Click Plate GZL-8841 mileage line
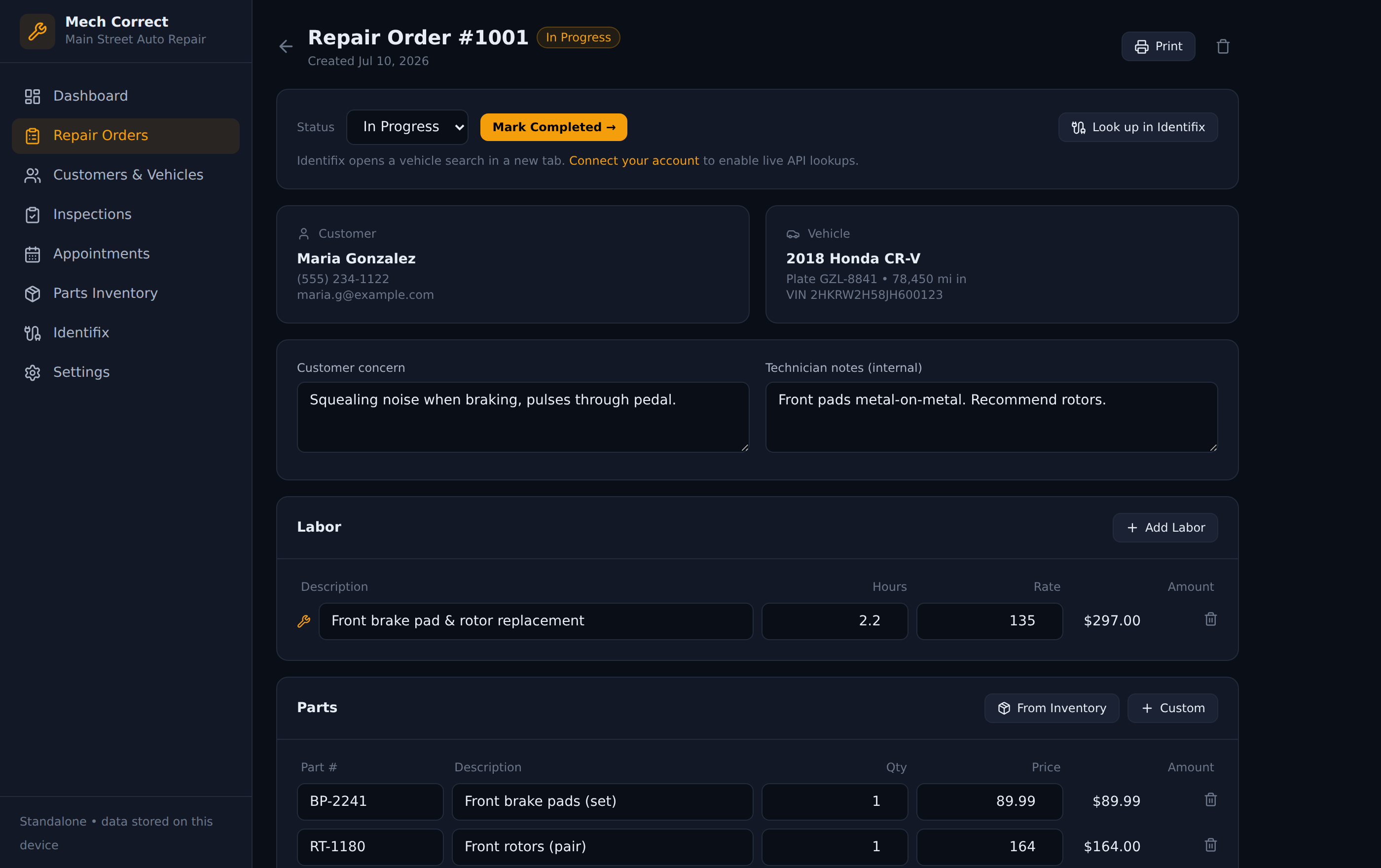This screenshot has height=868, width=1381. click(x=876, y=279)
